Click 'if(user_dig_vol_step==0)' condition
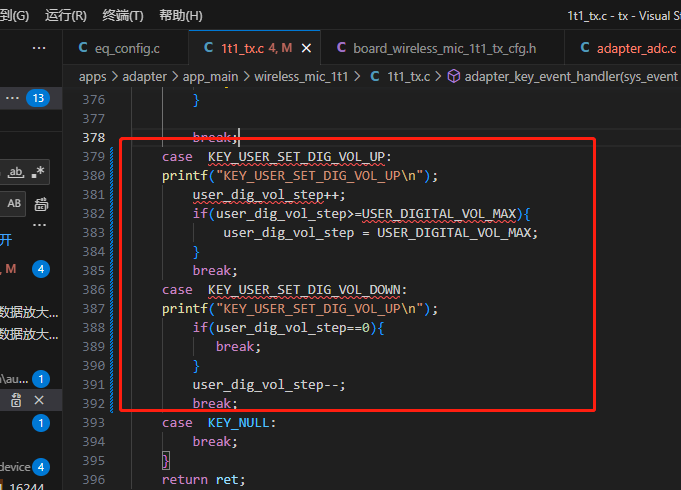 click(x=284, y=328)
